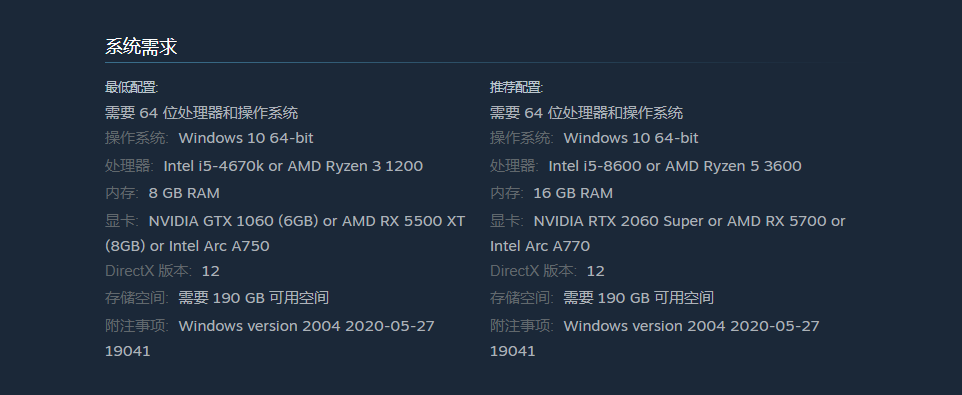Viewport: 962px width, 395px height.
Task: Click minimum 附注事项 Windows version 2004 line
Action: pyautogui.click(x=269, y=326)
